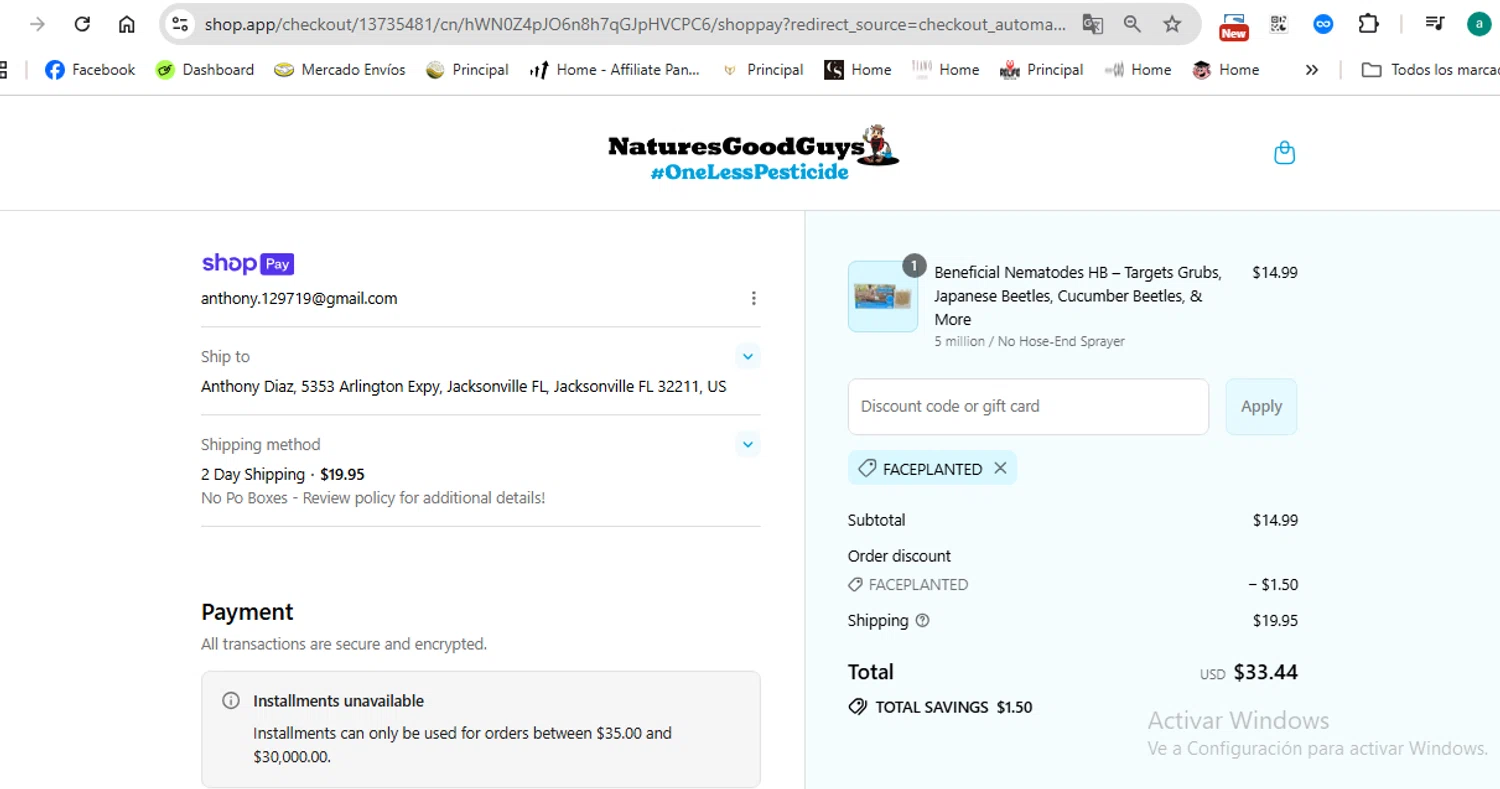Click the Beneficial Nematodes HB product title
The image size is (1500, 789).
1078,296
